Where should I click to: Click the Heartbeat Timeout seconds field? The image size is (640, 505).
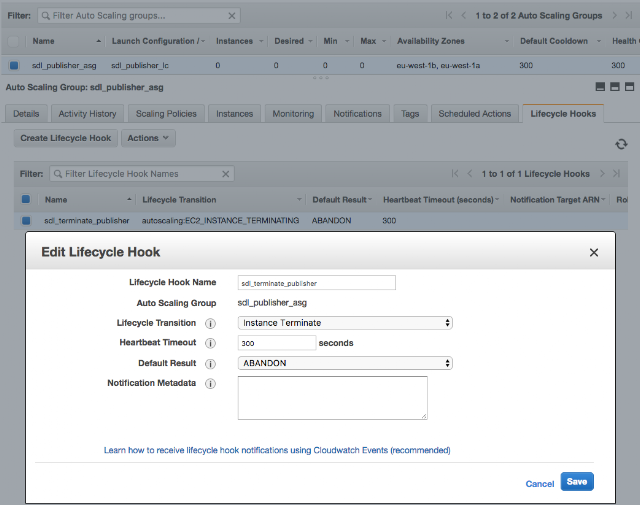(x=277, y=343)
